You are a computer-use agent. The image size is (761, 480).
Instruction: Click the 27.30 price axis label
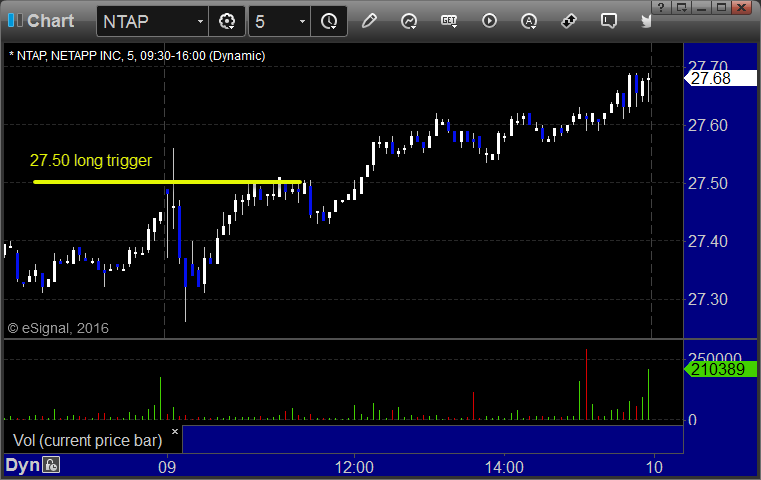pos(708,299)
